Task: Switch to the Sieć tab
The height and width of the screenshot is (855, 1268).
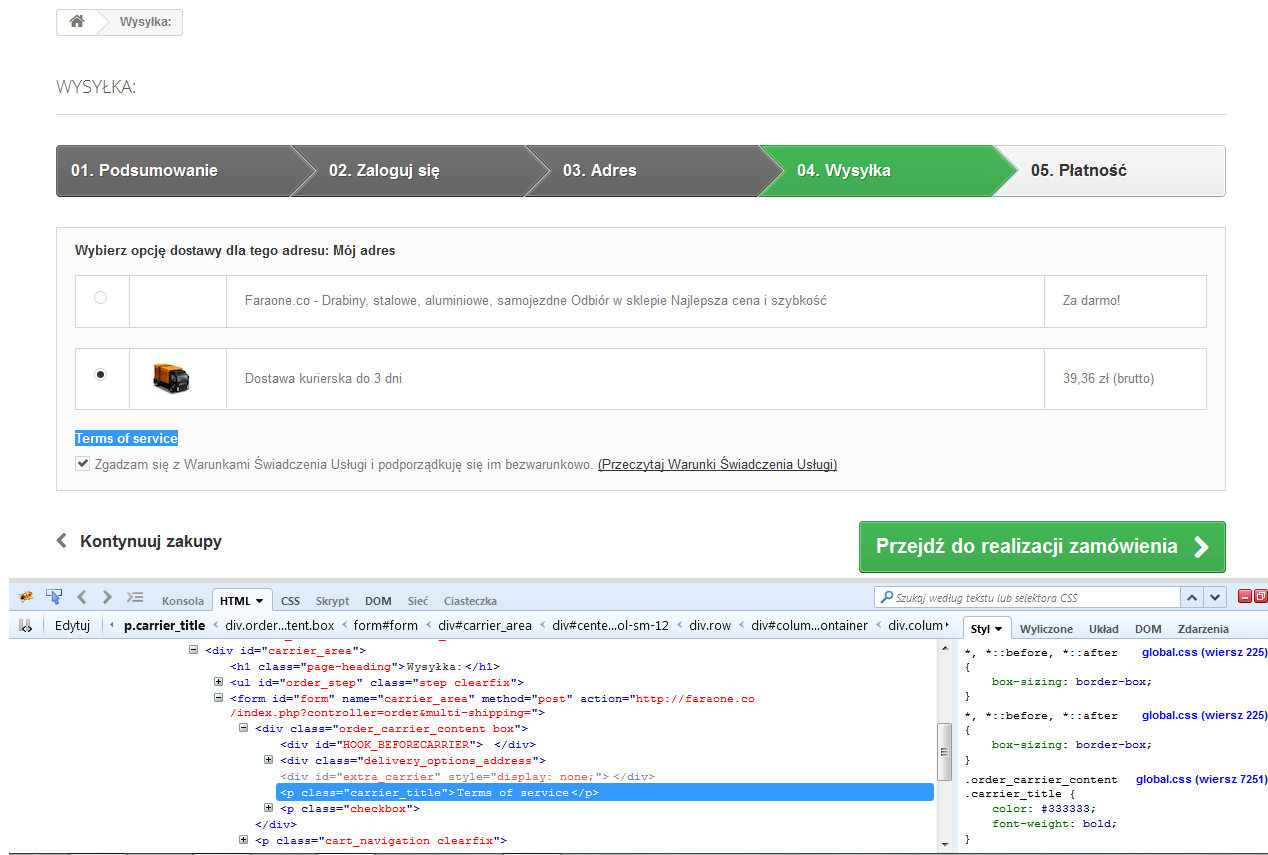Action: pyautogui.click(x=418, y=601)
